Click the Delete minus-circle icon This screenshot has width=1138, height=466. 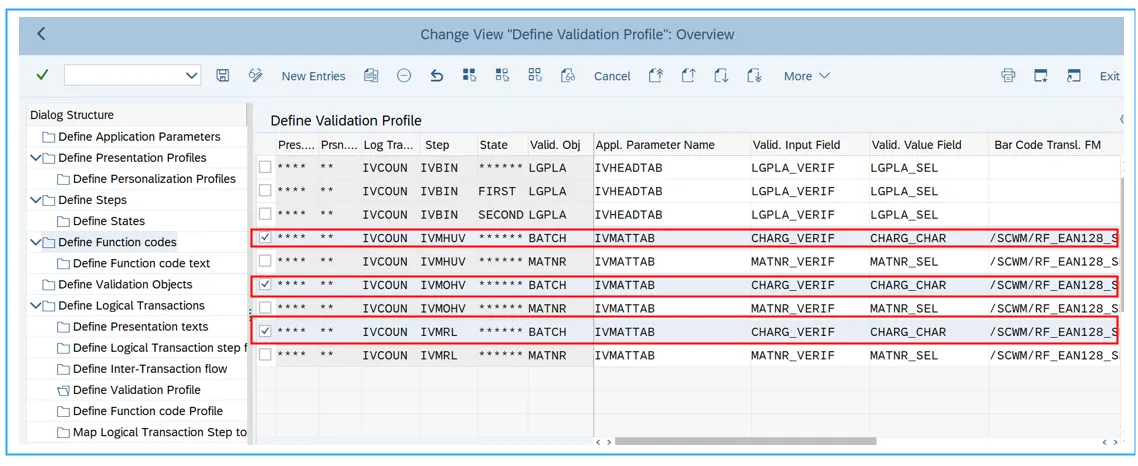point(404,76)
